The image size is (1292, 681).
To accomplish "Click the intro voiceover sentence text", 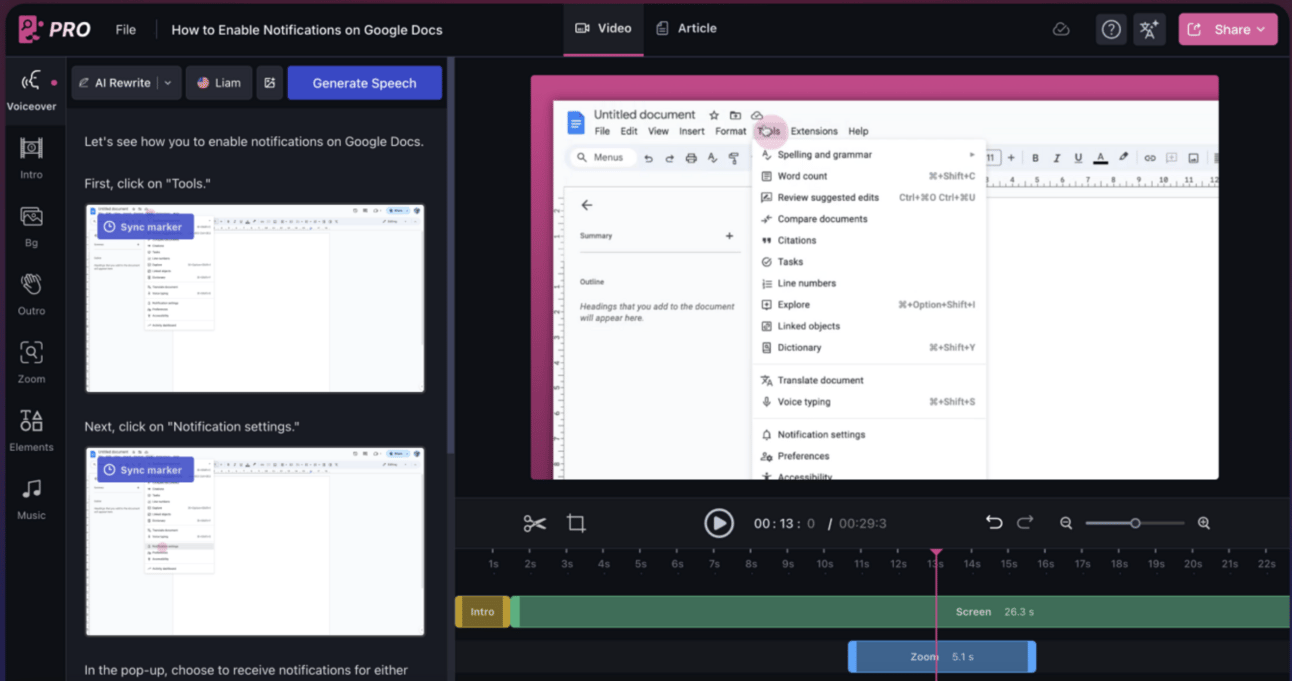I will (x=254, y=141).
